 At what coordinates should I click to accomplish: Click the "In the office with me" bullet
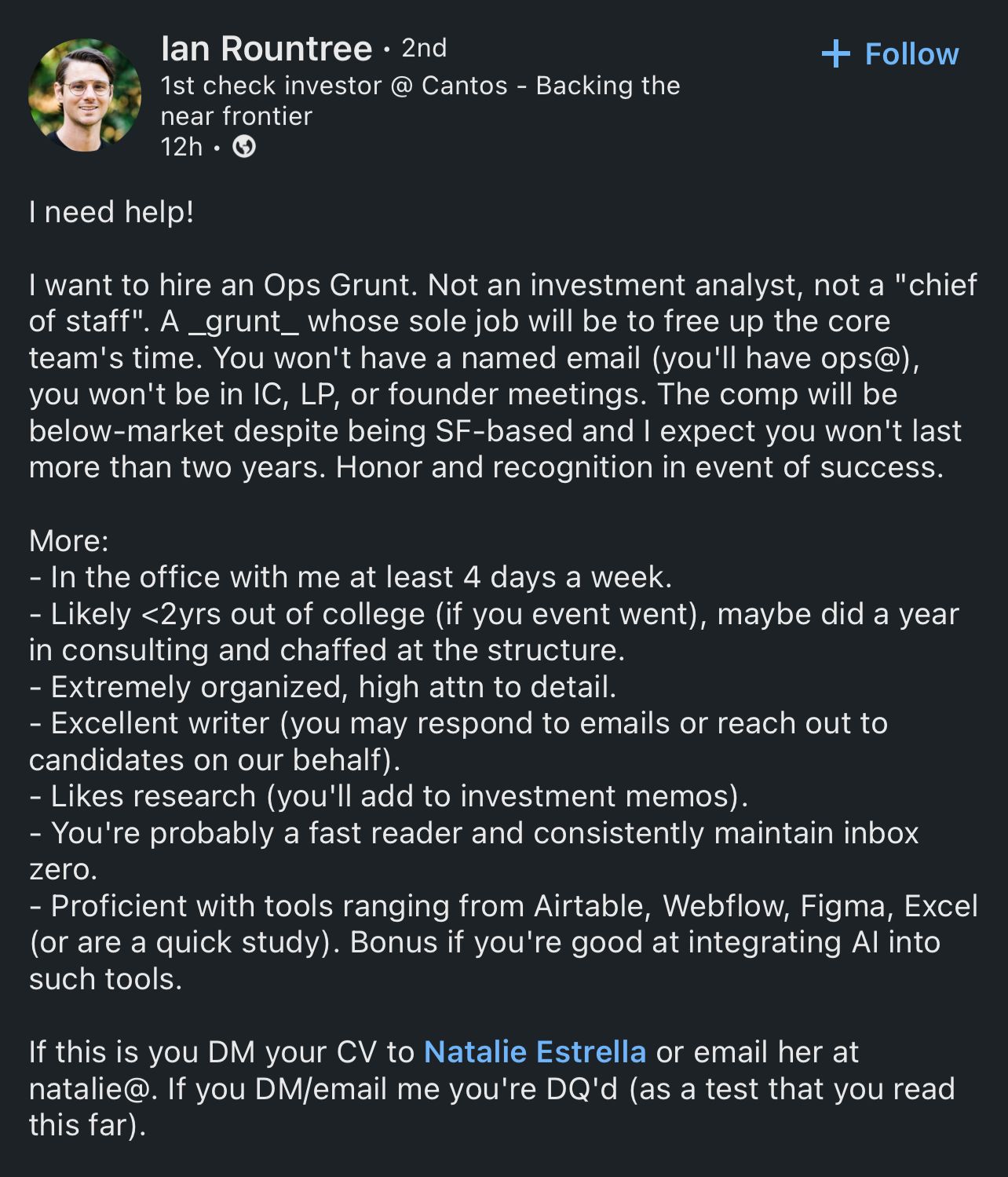[x=350, y=577]
